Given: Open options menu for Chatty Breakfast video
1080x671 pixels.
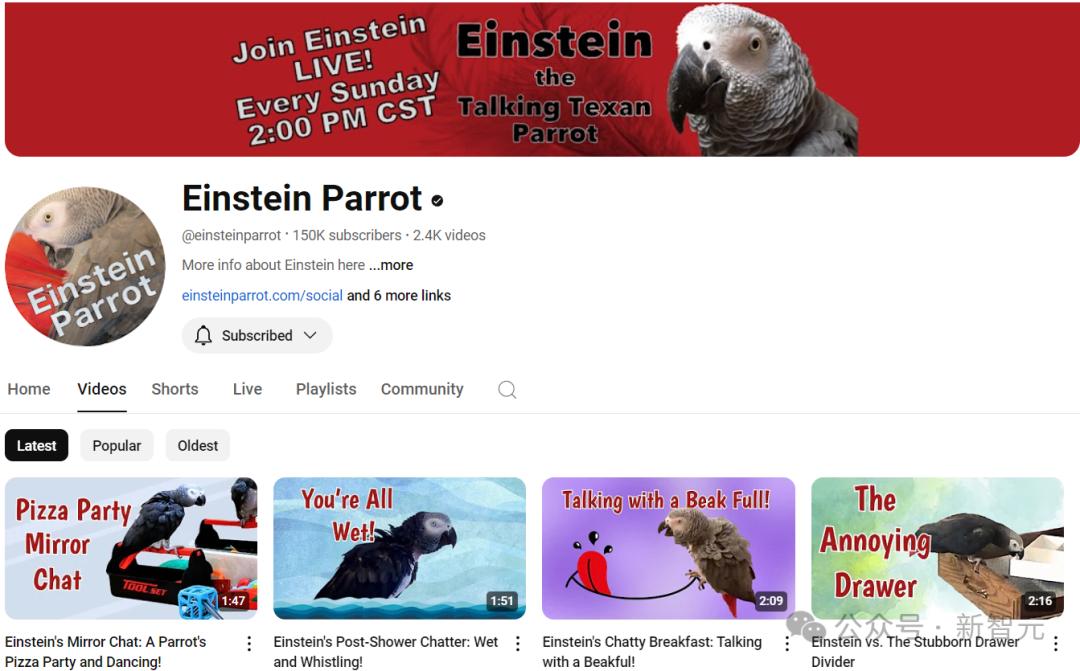Looking at the screenshot, I should coord(787,643).
